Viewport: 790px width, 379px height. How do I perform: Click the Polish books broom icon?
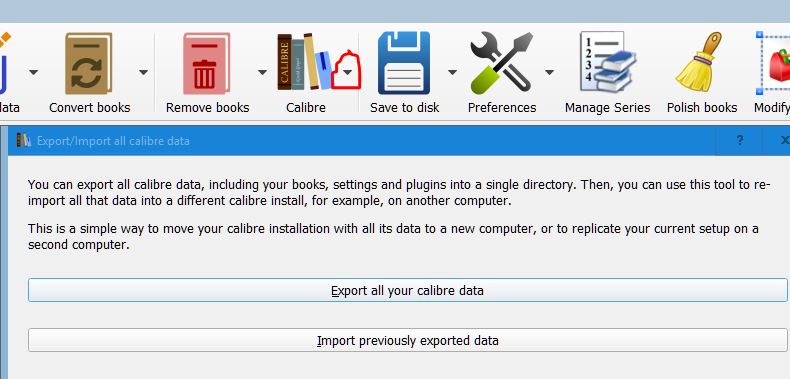[699, 62]
